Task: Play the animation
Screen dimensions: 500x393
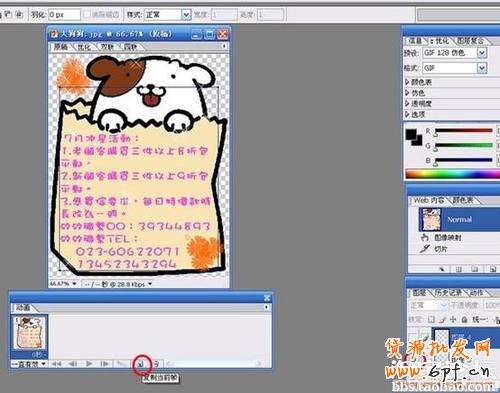Action: coord(89,364)
